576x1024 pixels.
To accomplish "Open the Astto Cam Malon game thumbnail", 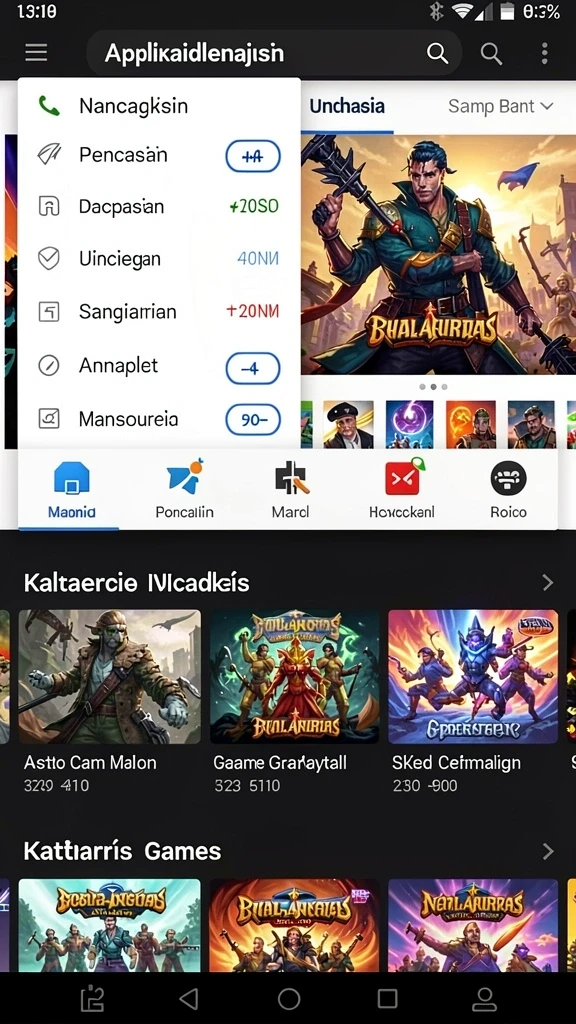I will coord(110,677).
